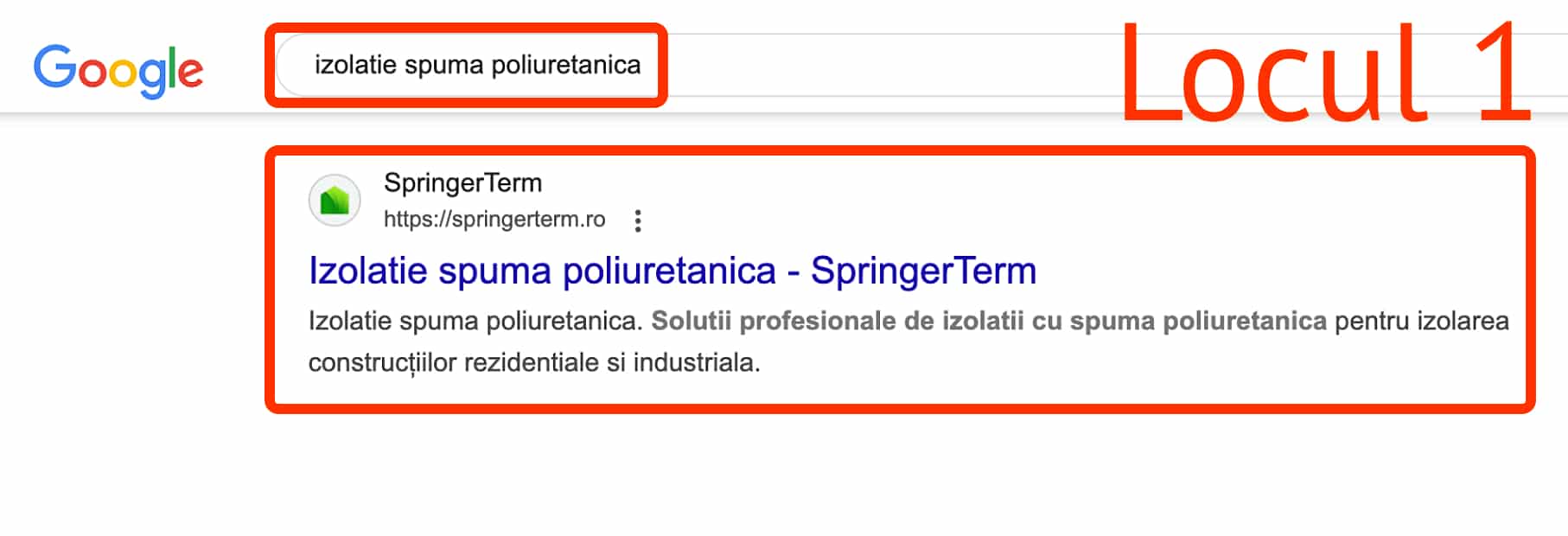The height and width of the screenshot is (536, 1568).
Task: Click the https://springerterm.ro URL
Action: [494, 220]
